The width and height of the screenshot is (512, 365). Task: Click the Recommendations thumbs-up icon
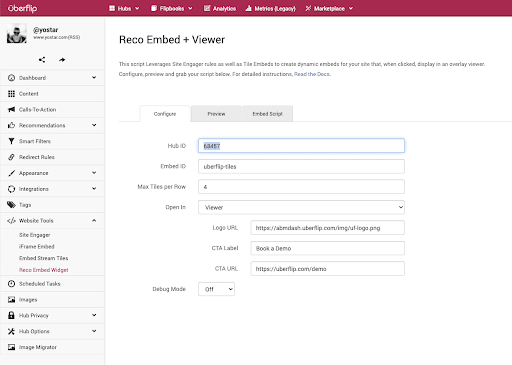tap(11, 125)
